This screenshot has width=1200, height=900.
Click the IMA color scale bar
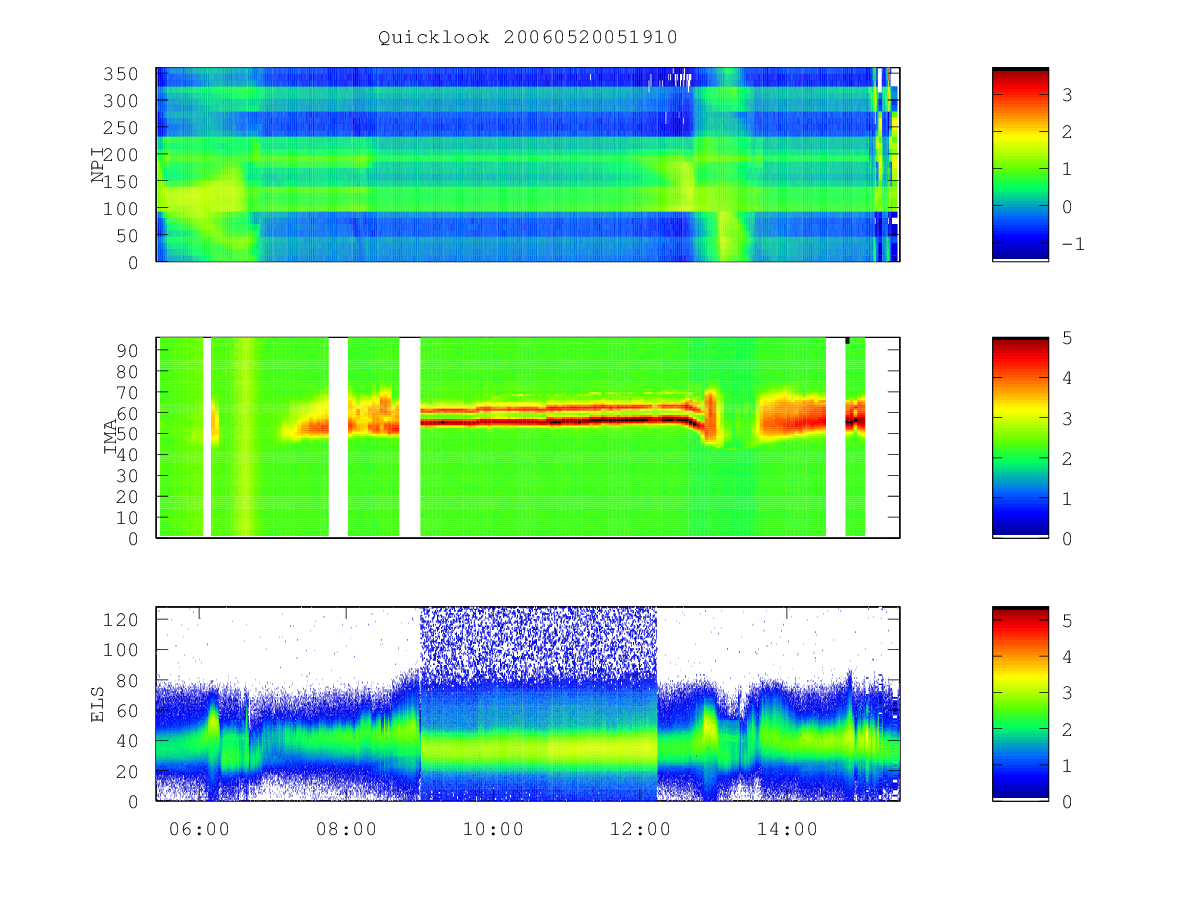pos(1020,438)
